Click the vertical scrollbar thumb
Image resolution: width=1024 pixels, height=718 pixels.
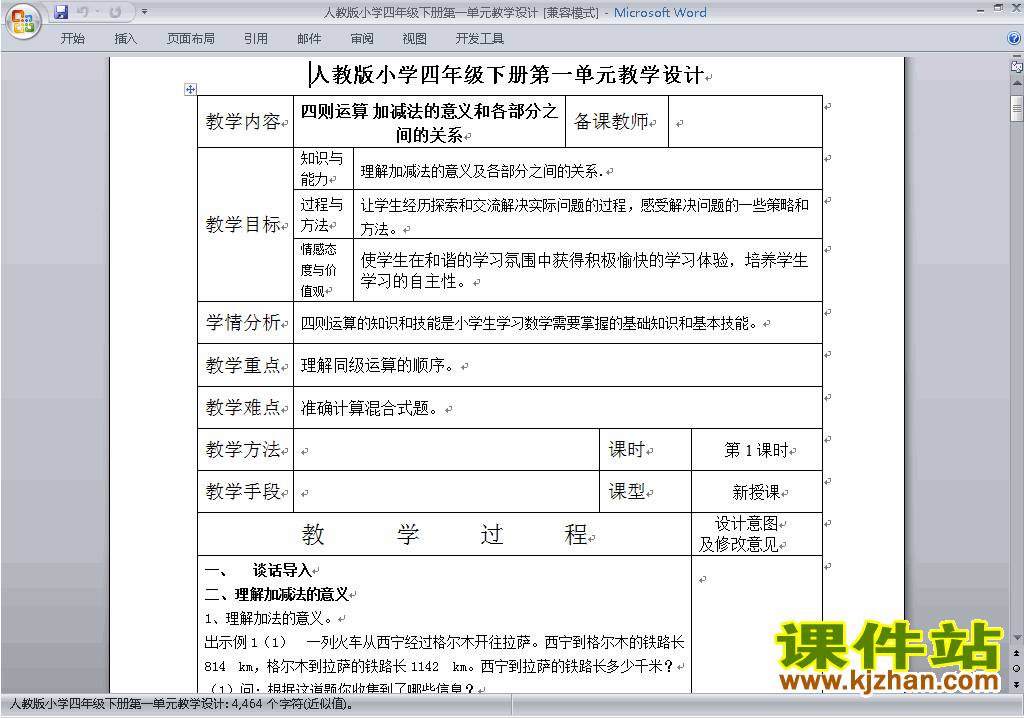1017,108
